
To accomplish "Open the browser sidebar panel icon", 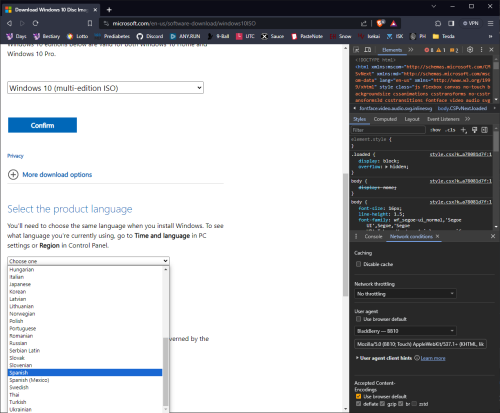I will point(451,23).
